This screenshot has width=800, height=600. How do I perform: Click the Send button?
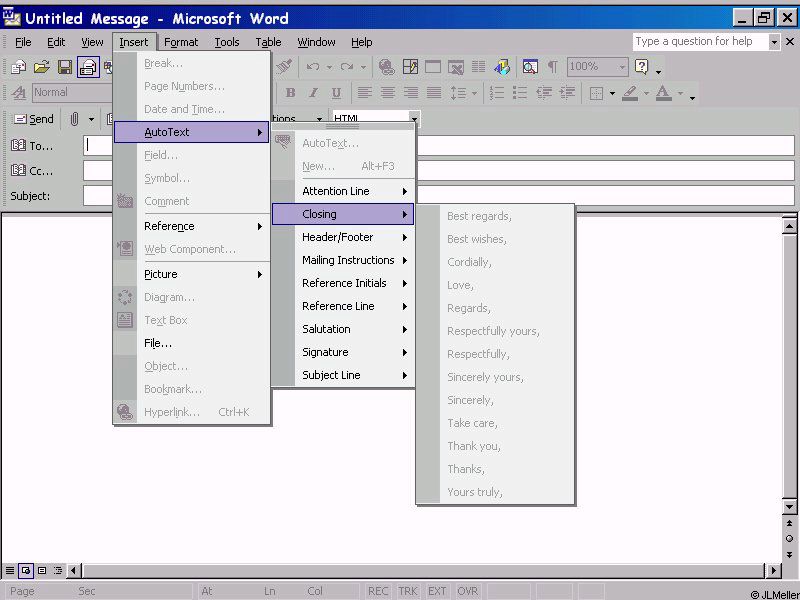(x=32, y=119)
